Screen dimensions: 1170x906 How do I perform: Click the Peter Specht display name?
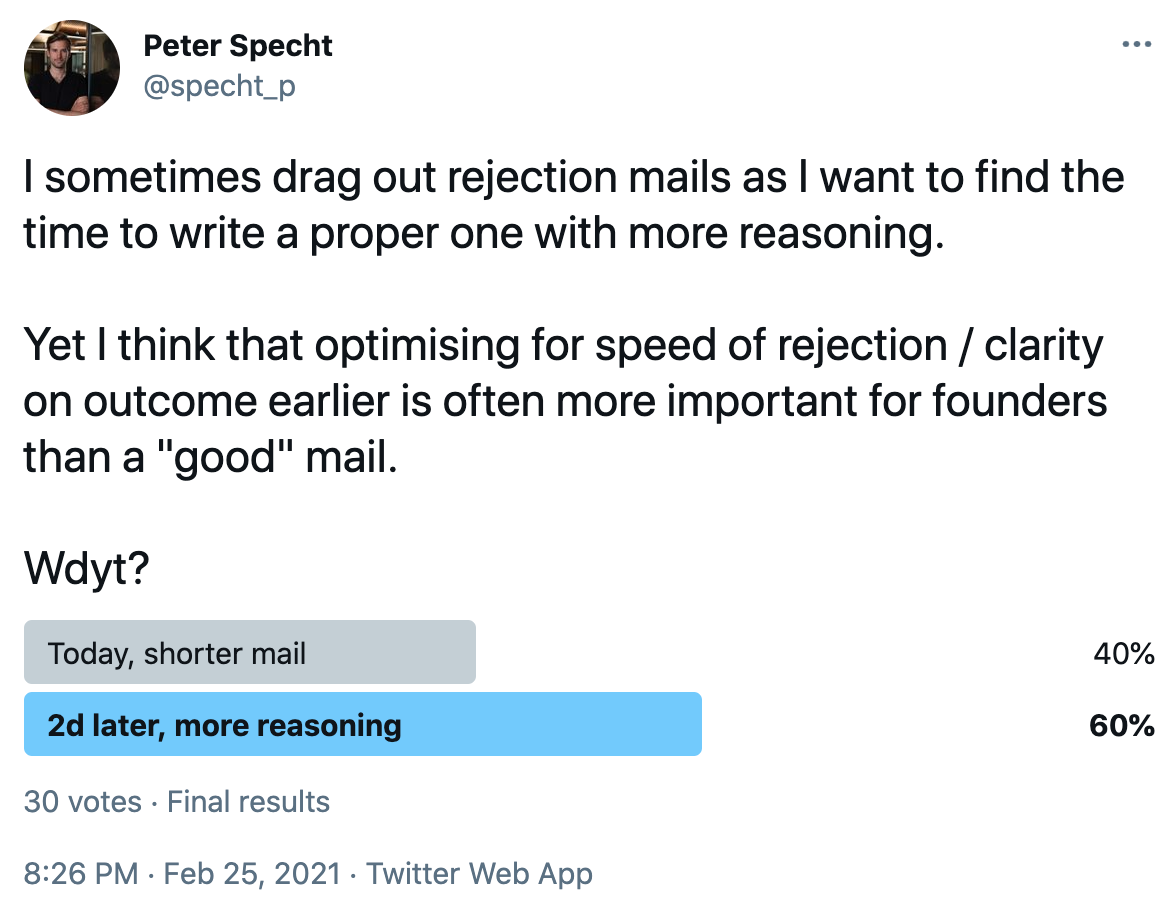pyautogui.click(x=237, y=46)
